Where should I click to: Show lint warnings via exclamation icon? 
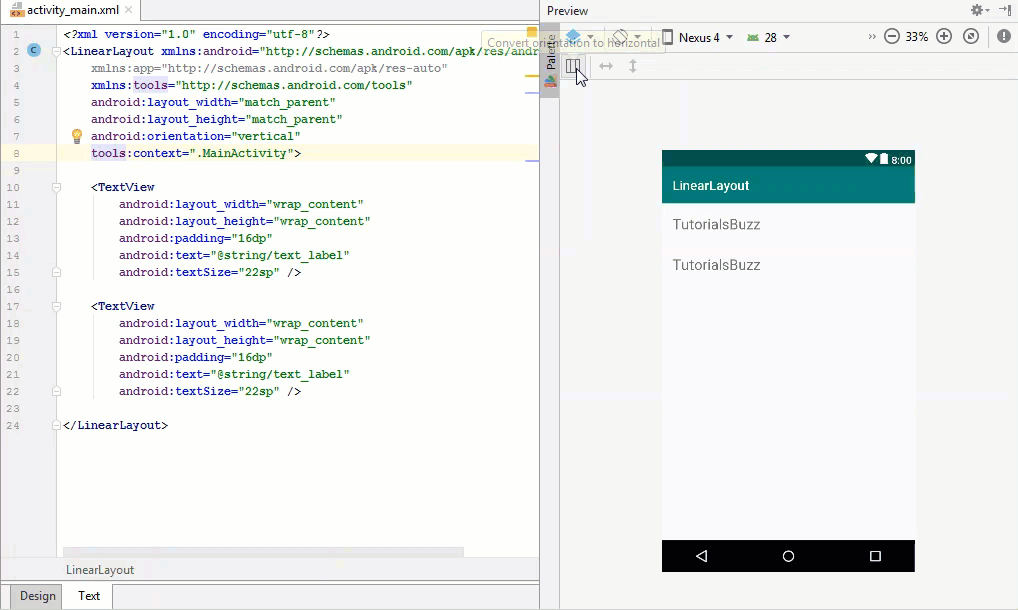1004,36
